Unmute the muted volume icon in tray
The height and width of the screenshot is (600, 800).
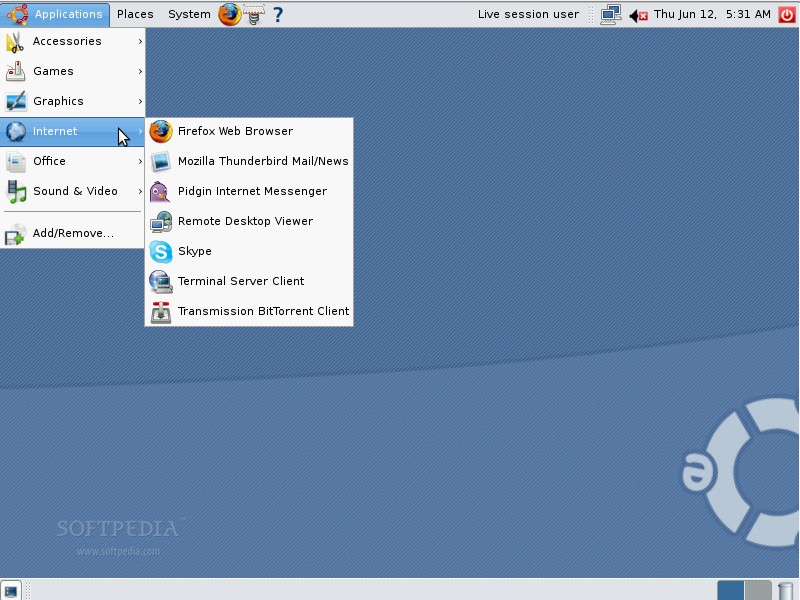[637, 14]
